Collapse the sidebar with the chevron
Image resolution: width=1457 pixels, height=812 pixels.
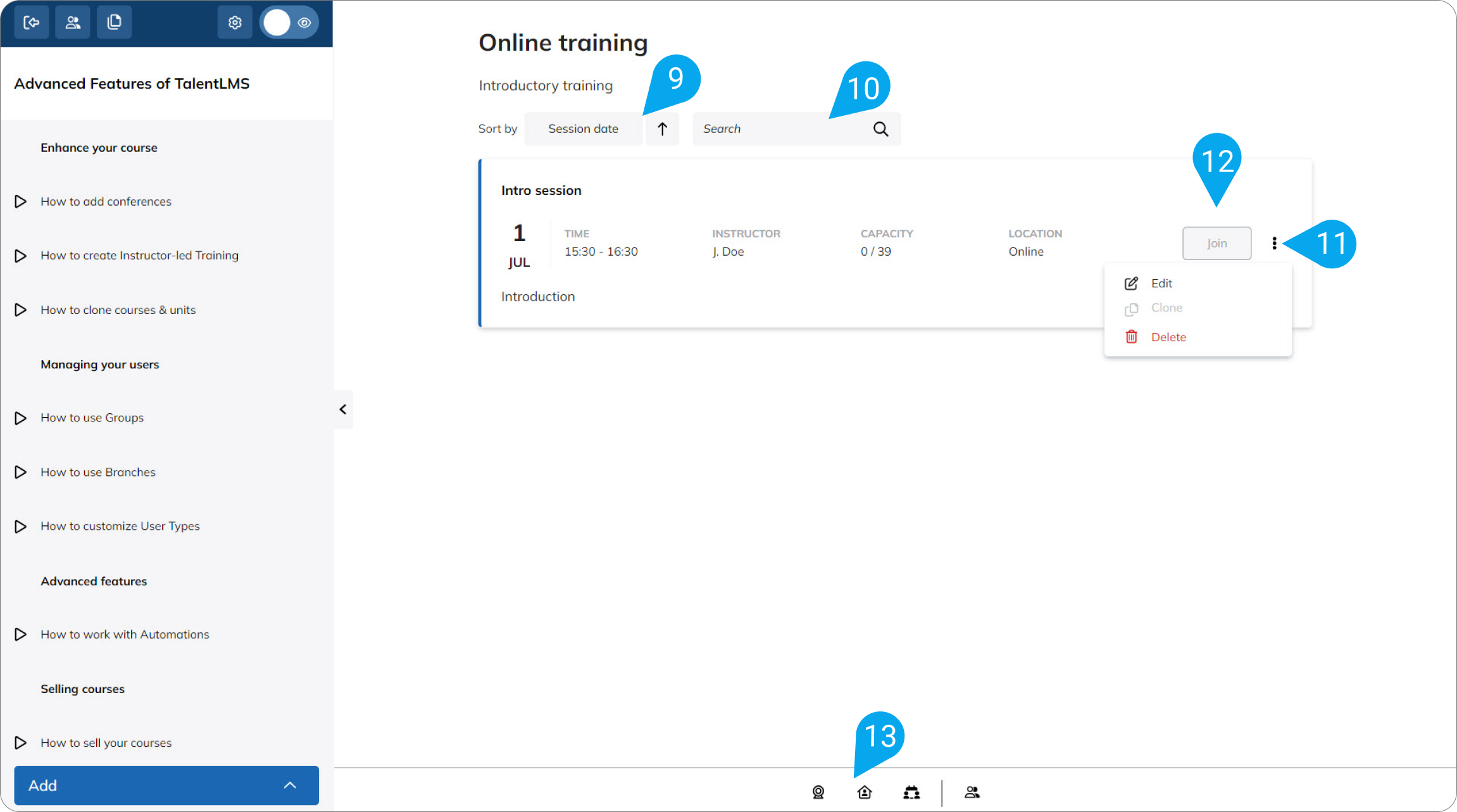(343, 409)
